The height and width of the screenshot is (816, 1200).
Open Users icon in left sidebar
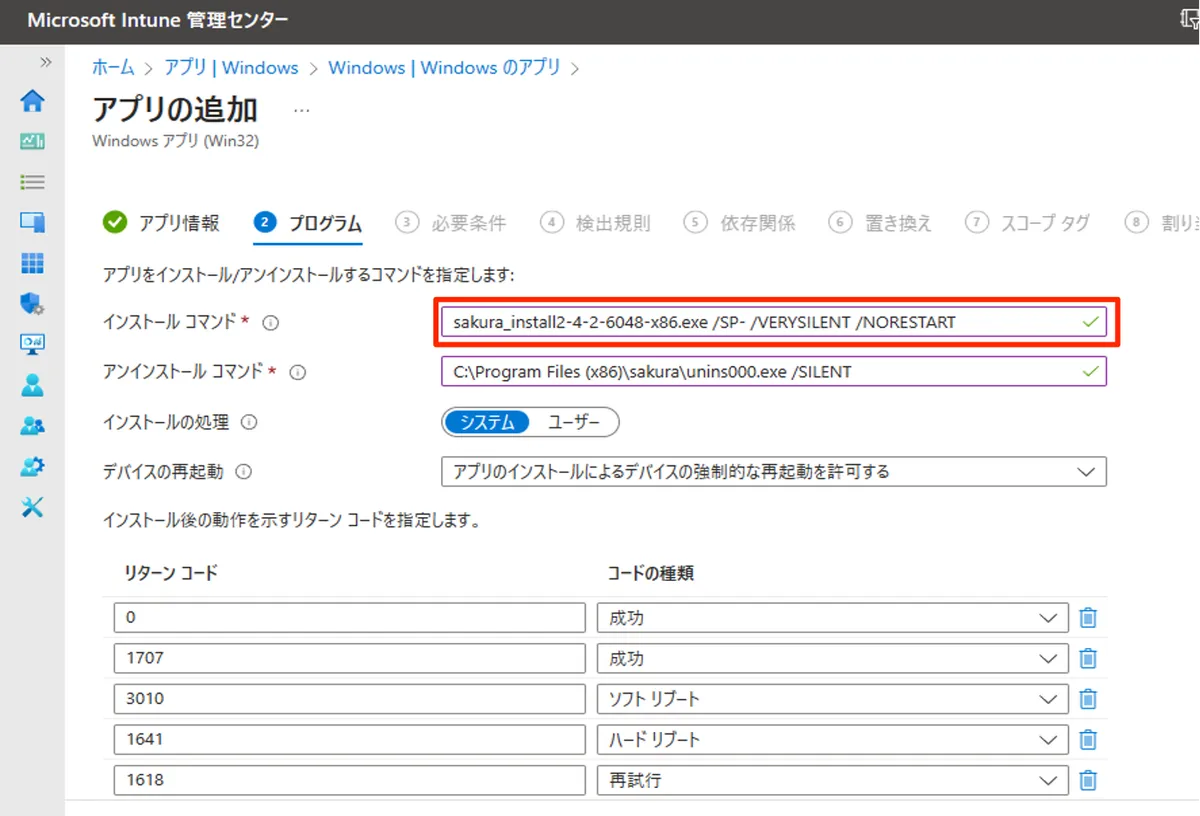pyautogui.click(x=33, y=385)
